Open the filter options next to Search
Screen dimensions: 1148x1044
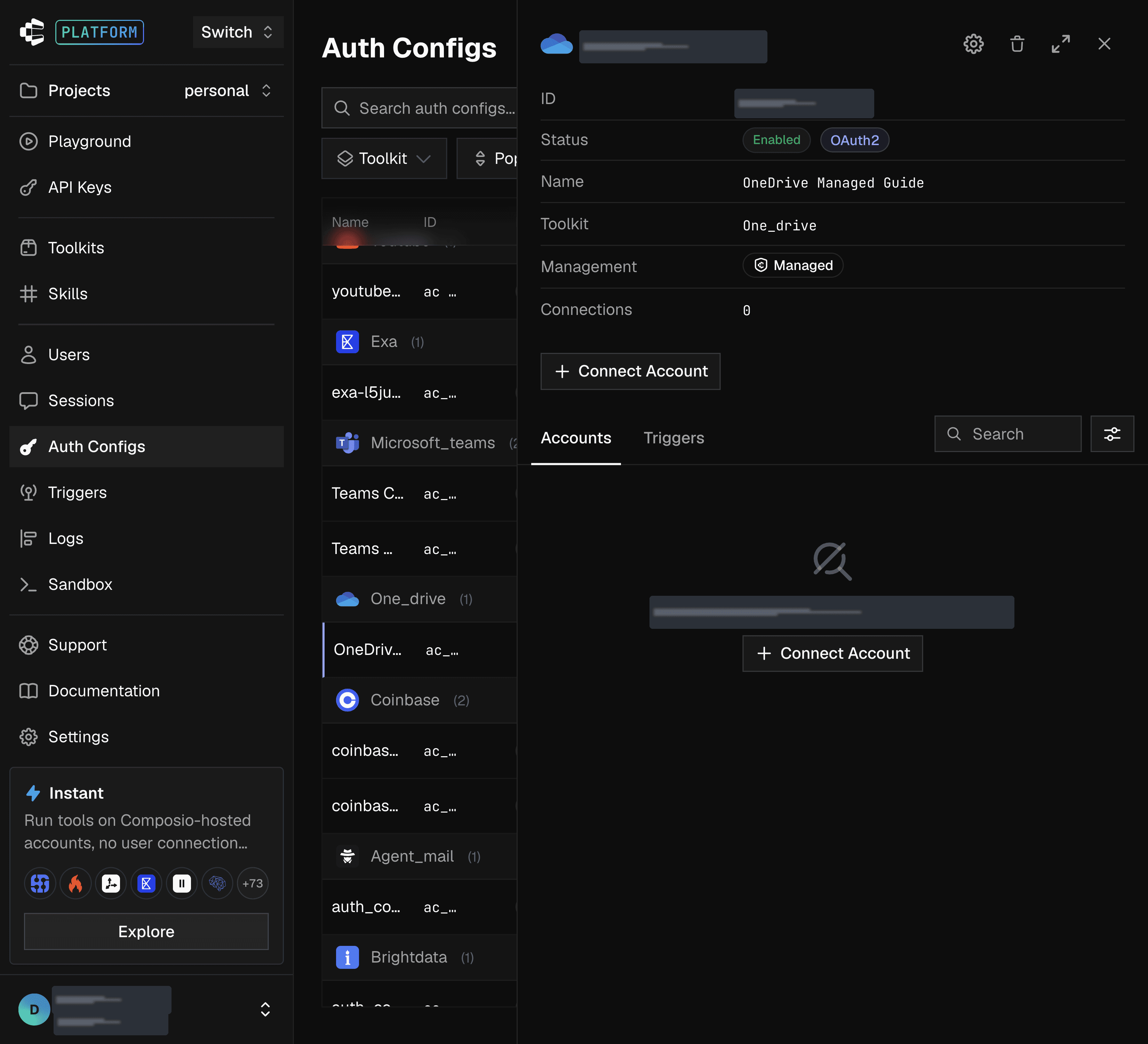[x=1111, y=434]
